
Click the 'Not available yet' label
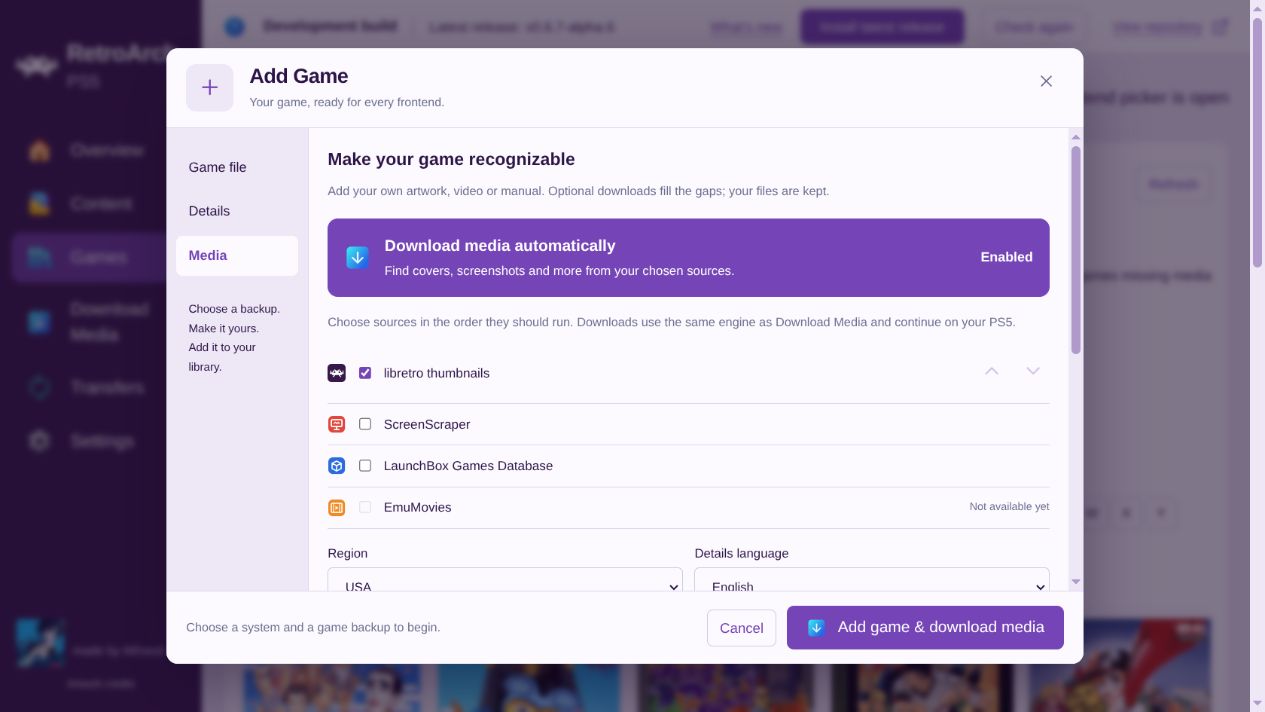click(1009, 507)
